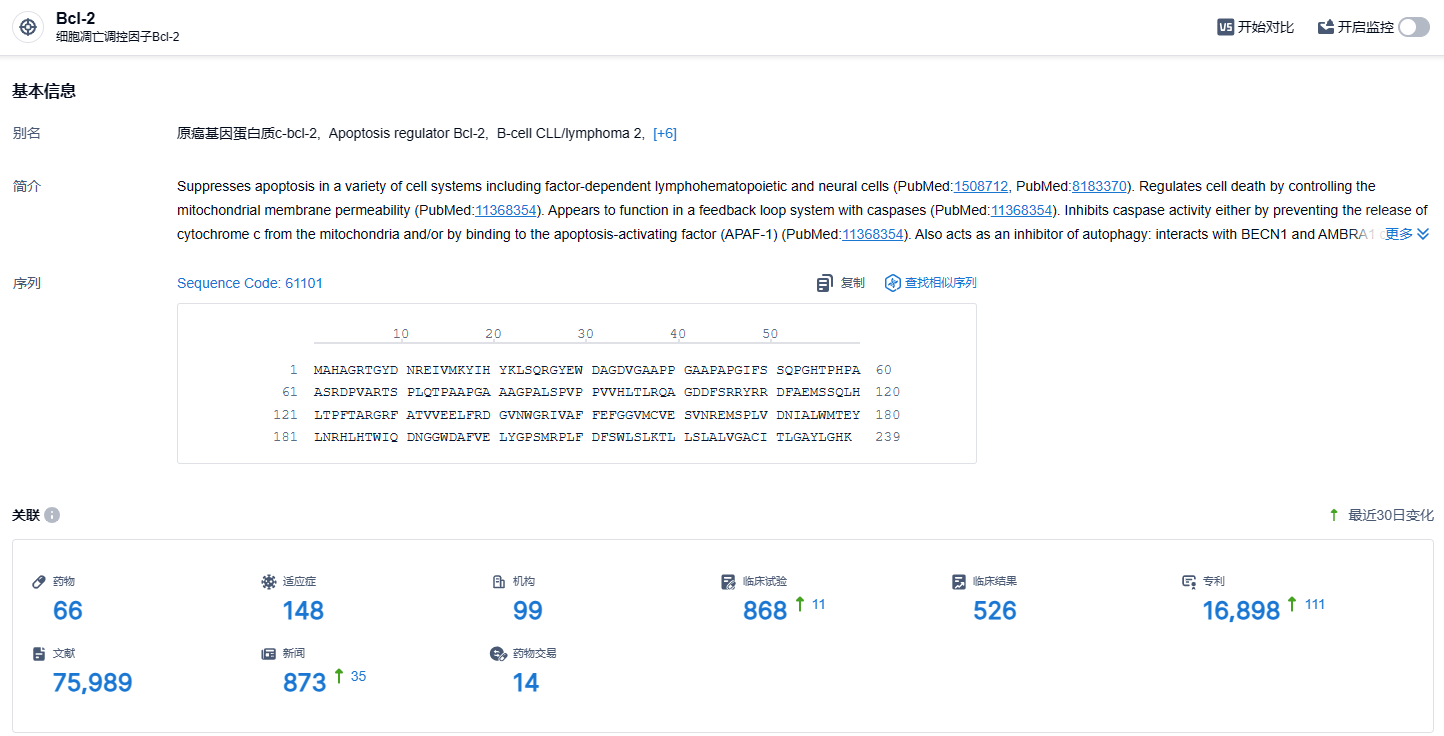Click the monitoring icon beside 开启监控

(x=1326, y=28)
